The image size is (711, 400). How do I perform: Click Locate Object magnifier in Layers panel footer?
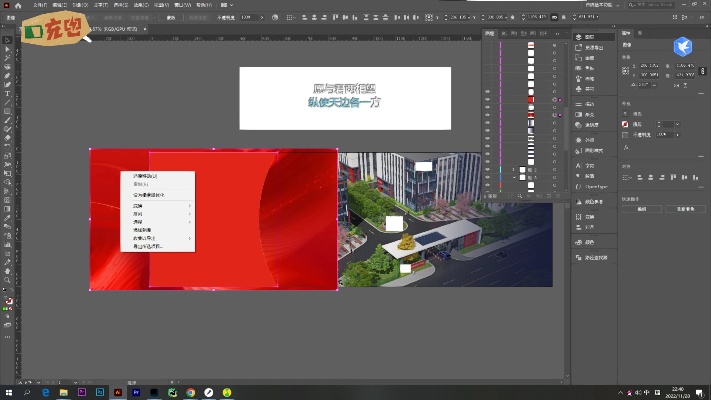(520, 196)
